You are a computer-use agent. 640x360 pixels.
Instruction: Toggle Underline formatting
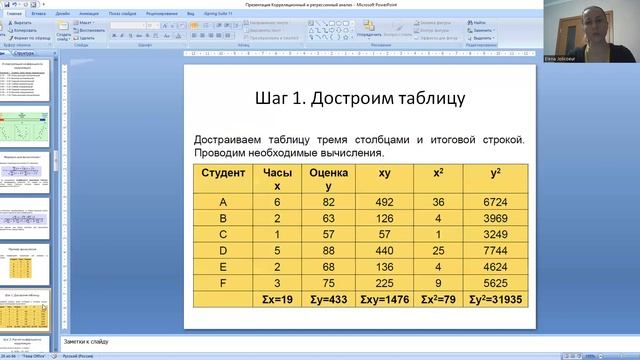[x=130, y=36]
